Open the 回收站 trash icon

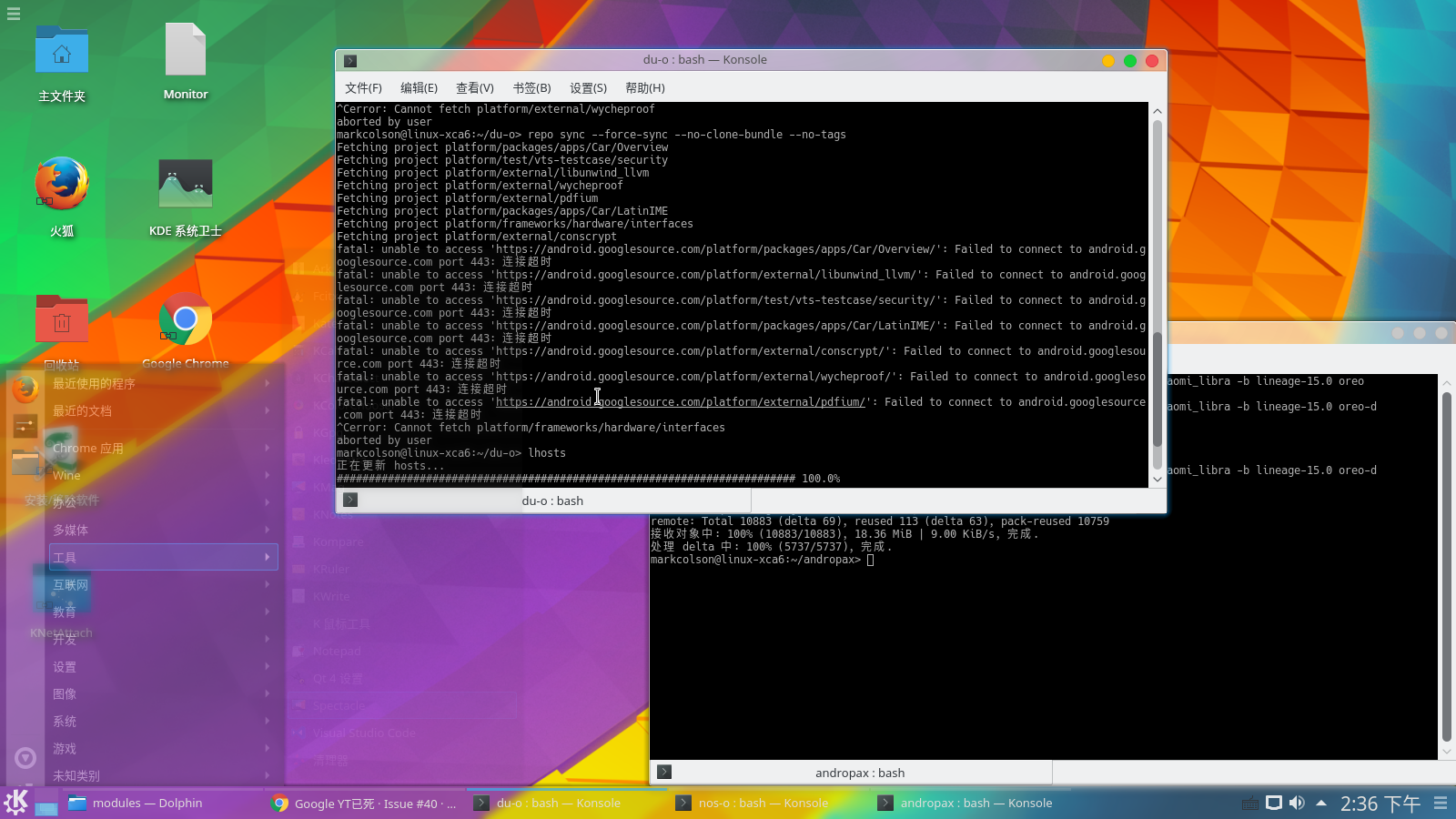click(x=61, y=319)
